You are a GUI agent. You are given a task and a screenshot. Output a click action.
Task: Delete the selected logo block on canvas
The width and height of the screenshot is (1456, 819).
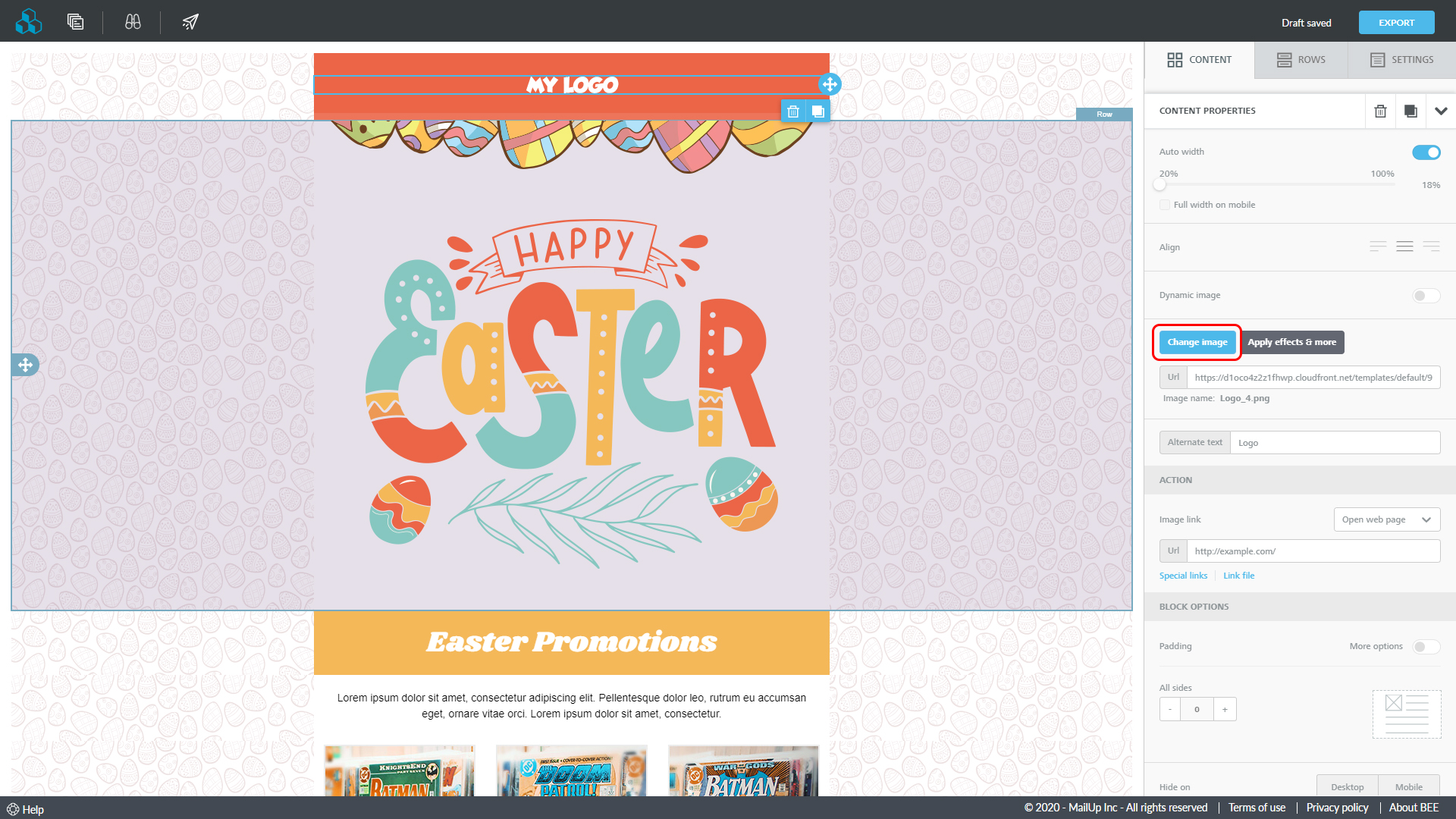pyautogui.click(x=793, y=111)
